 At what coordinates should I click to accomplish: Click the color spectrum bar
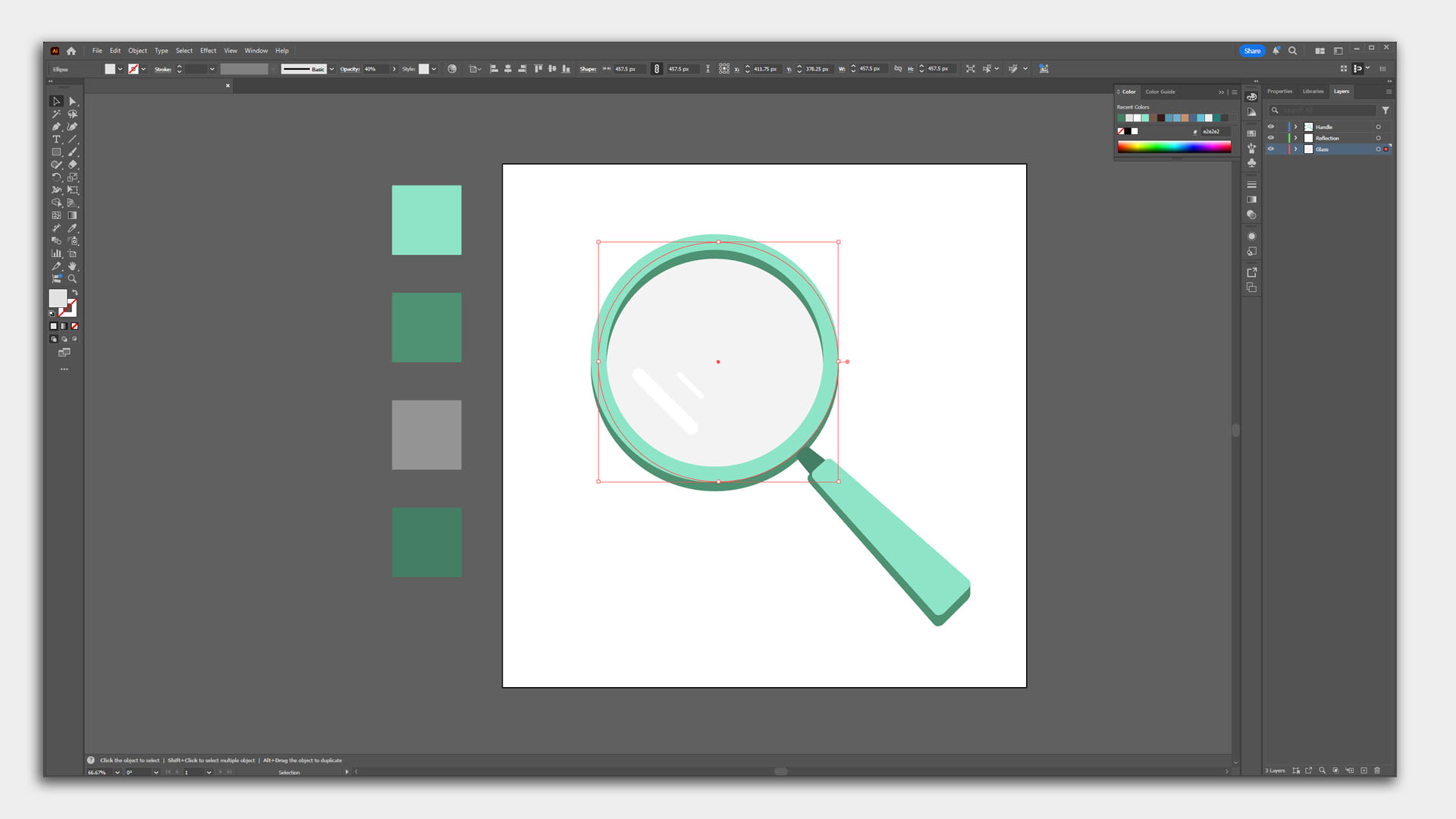click(x=1174, y=147)
